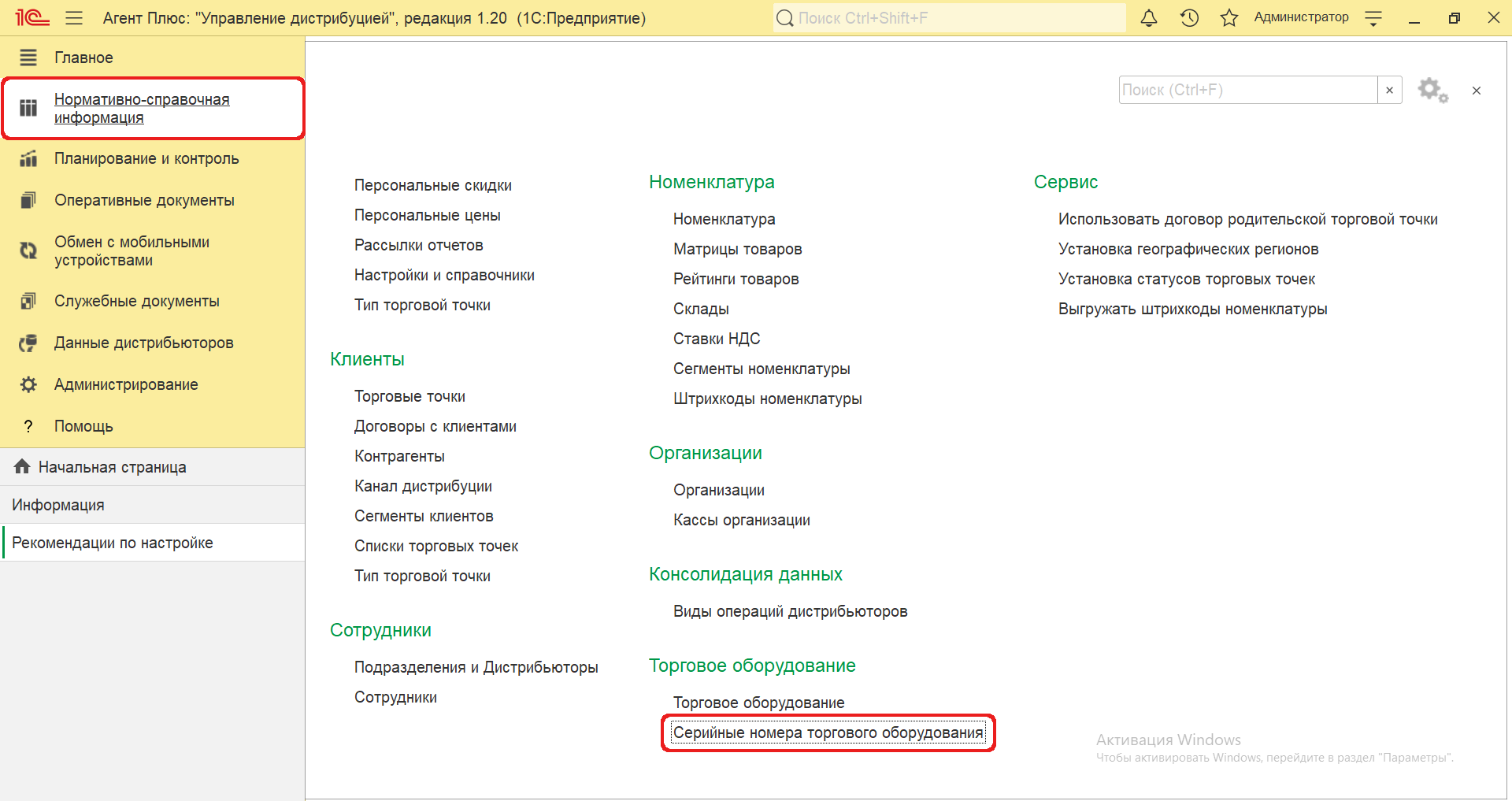The height and width of the screenshot is (801, 1512).
Task: Open the Организации list link under Организации
Action: pos(718,490)
